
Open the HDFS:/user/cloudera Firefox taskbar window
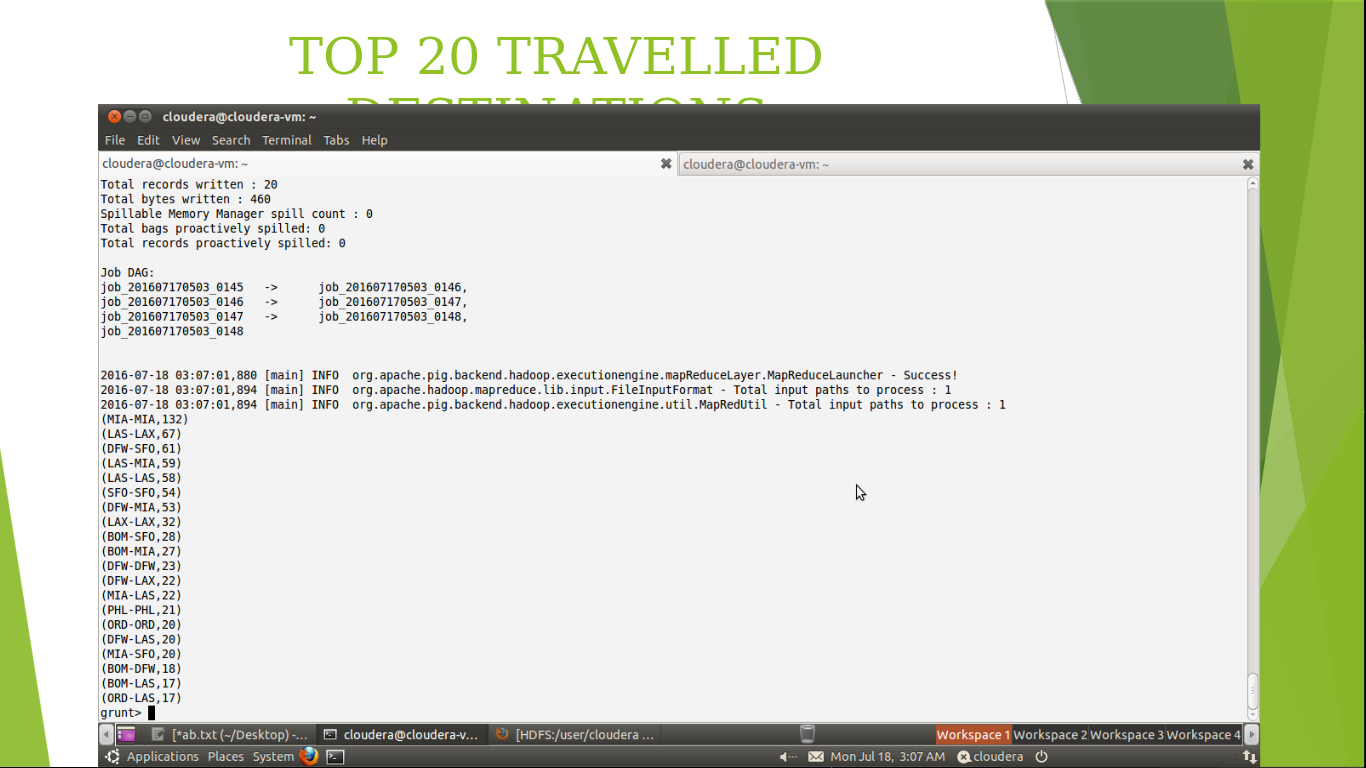[575, 735]
